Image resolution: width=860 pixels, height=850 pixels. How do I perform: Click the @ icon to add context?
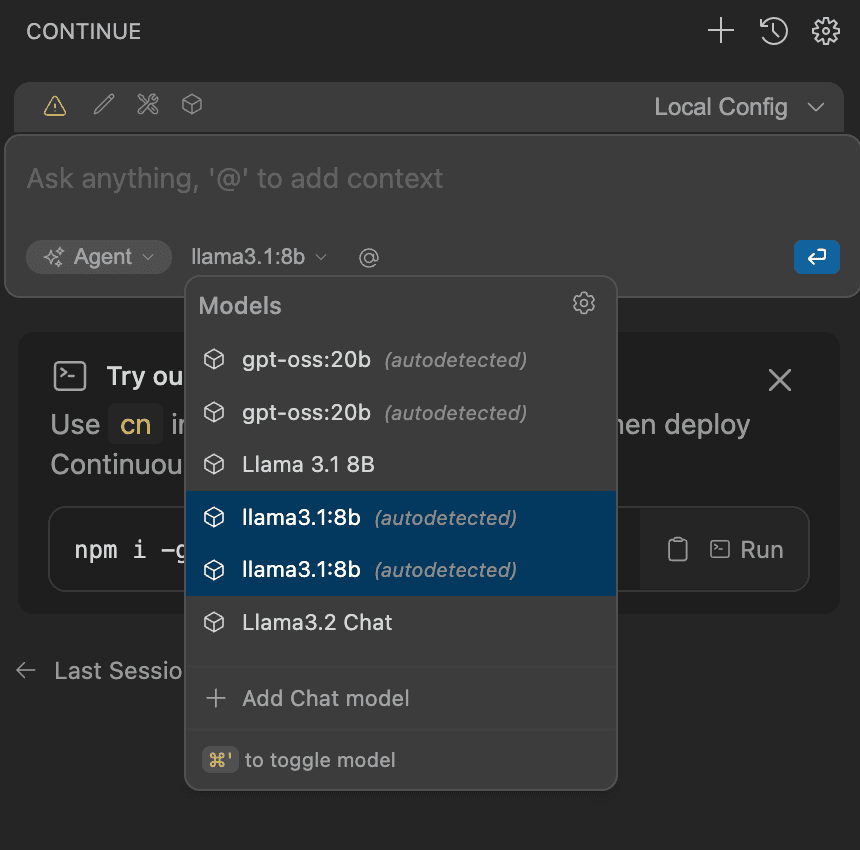368,257
